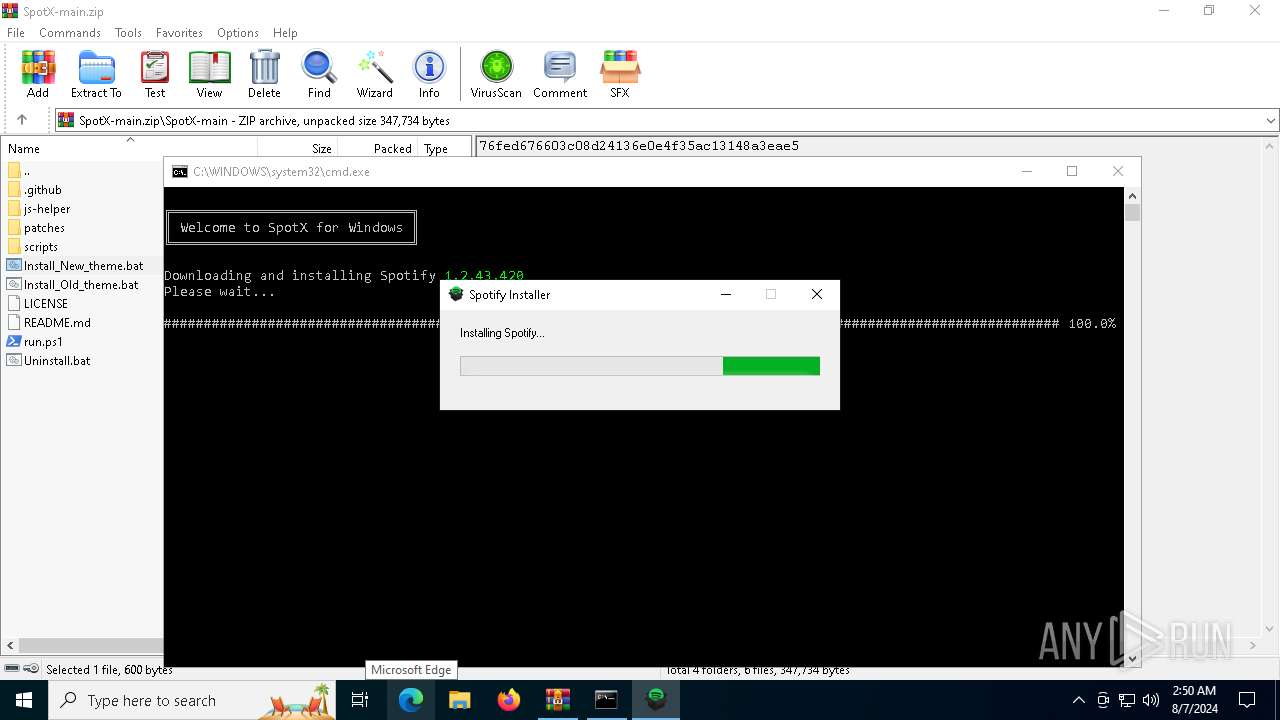Image resolution: width=1280 pixels, height=720 pixels.
Task: Run the Test archive tool
Action: (x=155, y=75)
